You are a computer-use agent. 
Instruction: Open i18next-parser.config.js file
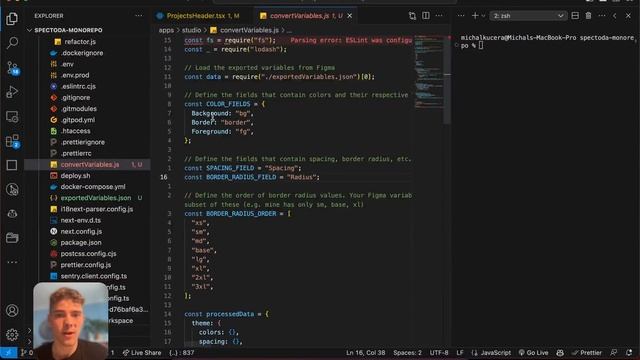pos(97,209)
